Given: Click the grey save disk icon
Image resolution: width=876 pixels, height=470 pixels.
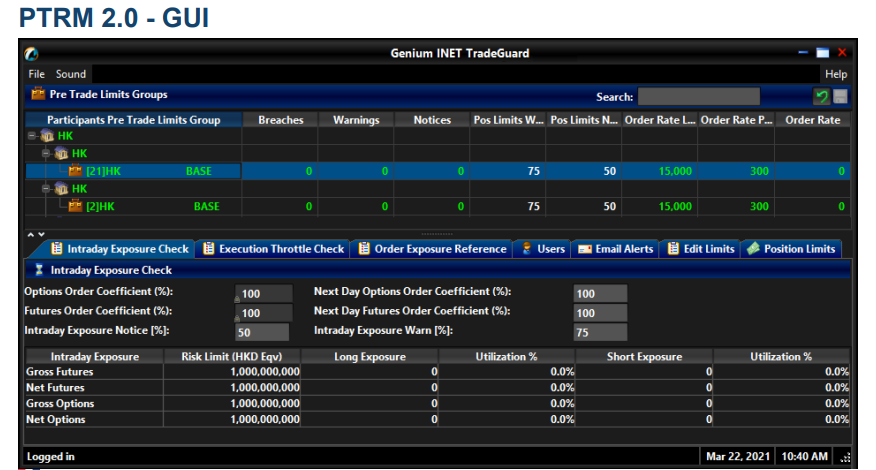Looking at the screenshot, I should coord(840,97).
